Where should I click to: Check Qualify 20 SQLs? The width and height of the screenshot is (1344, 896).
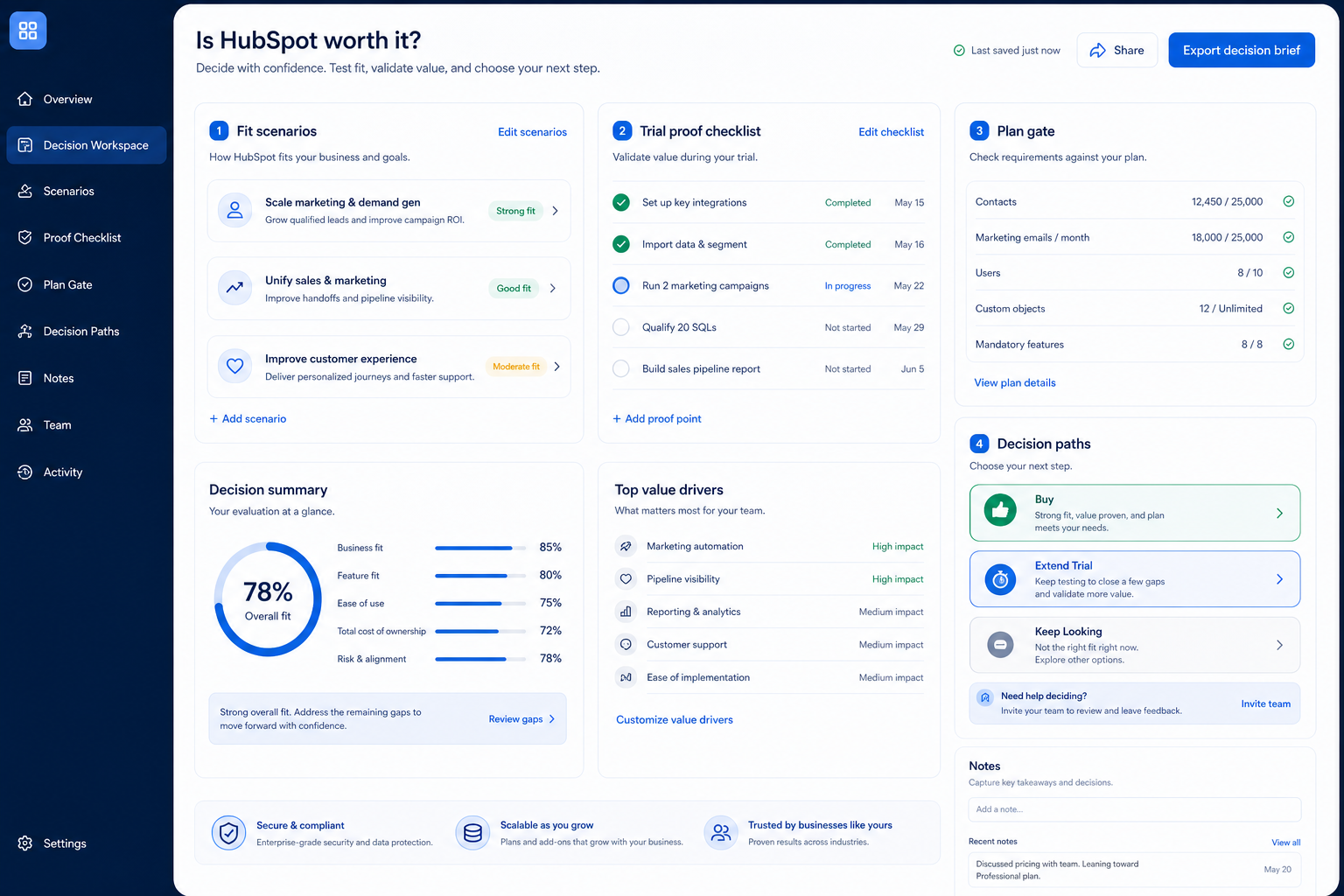(621, 327)
